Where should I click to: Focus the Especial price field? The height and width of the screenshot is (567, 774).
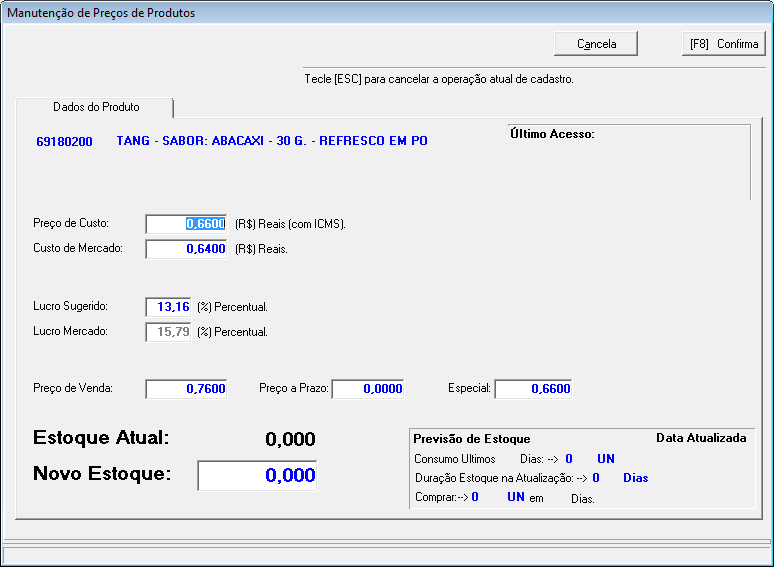533,389
